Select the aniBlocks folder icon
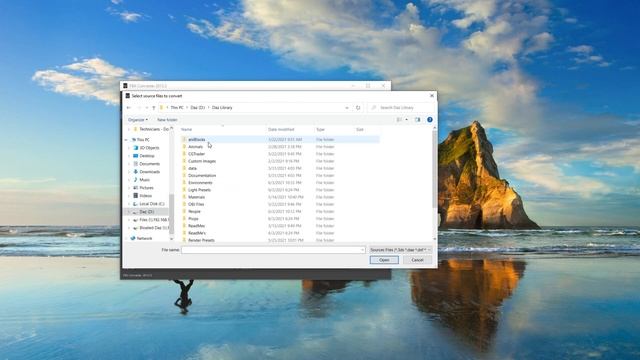This screenshot has width=640, height=360. click(x=184, y=140)
